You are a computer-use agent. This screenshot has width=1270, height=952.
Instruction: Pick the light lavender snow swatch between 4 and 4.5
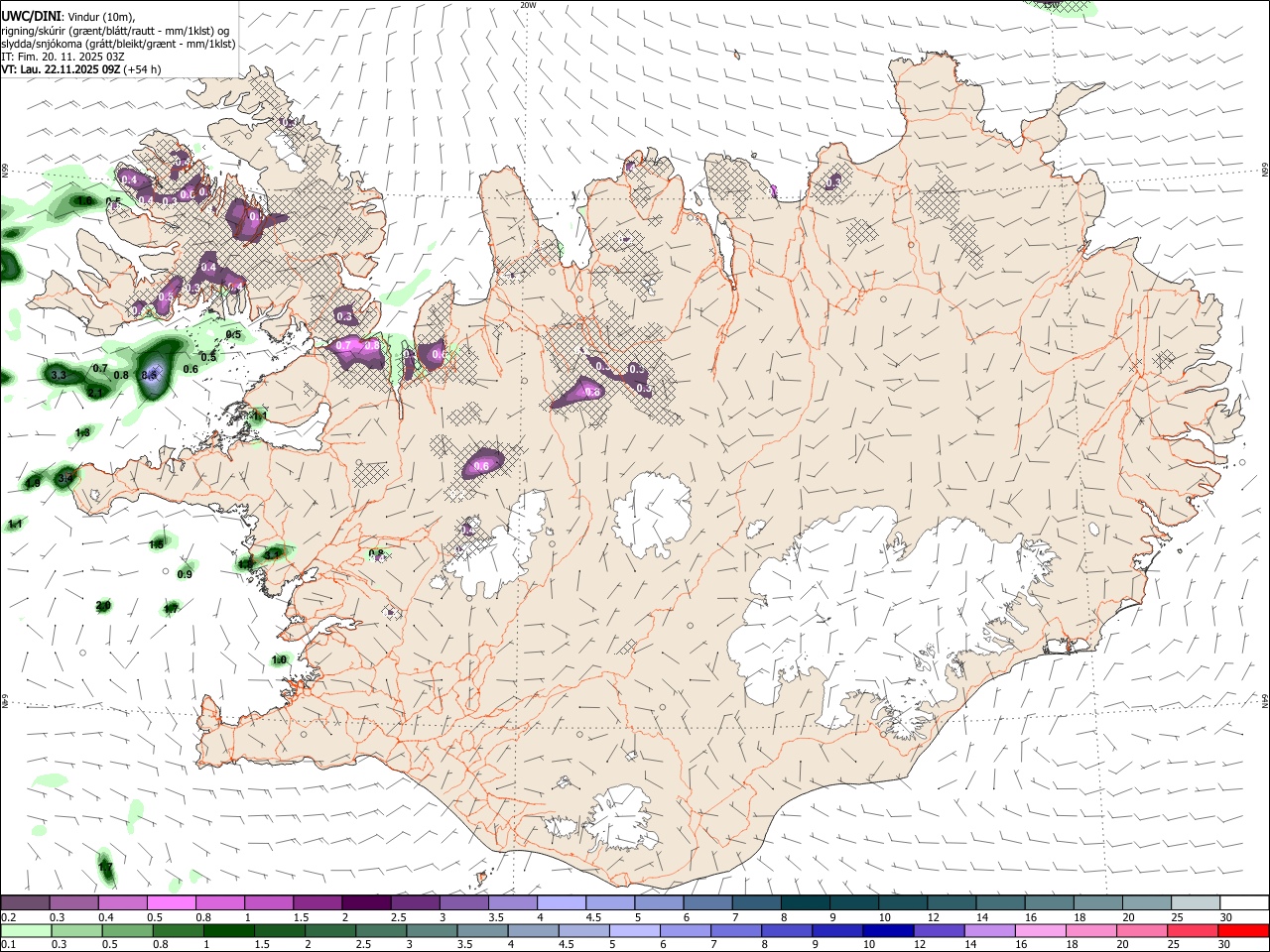tap(561, 903)
